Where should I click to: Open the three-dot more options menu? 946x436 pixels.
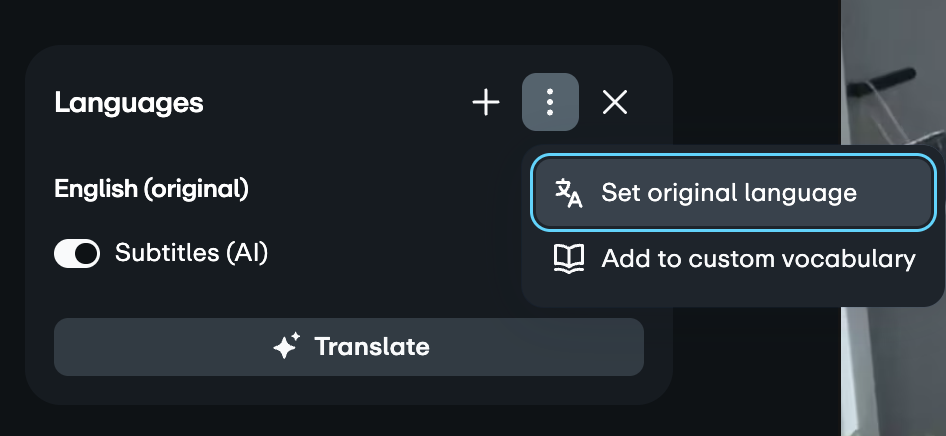click(x=550, y=102)
